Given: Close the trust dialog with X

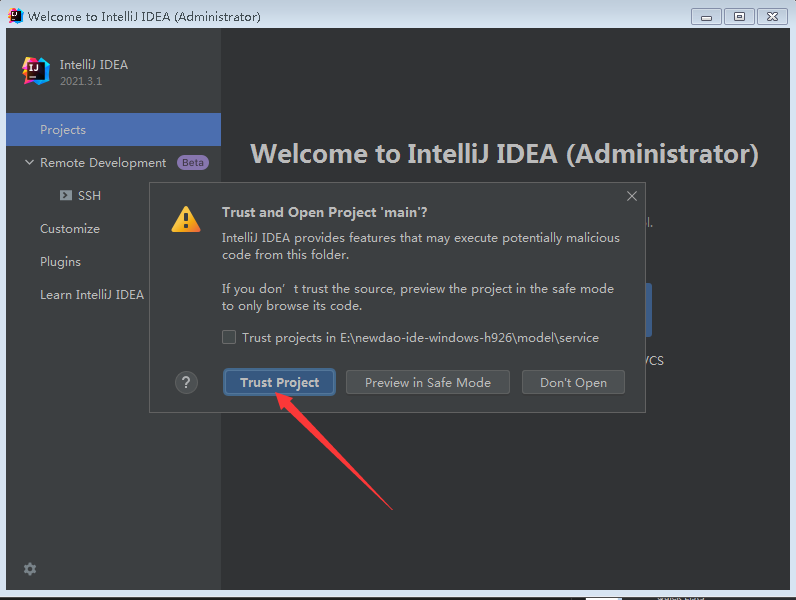Looking at the screenshot, I should click(632, 196).
